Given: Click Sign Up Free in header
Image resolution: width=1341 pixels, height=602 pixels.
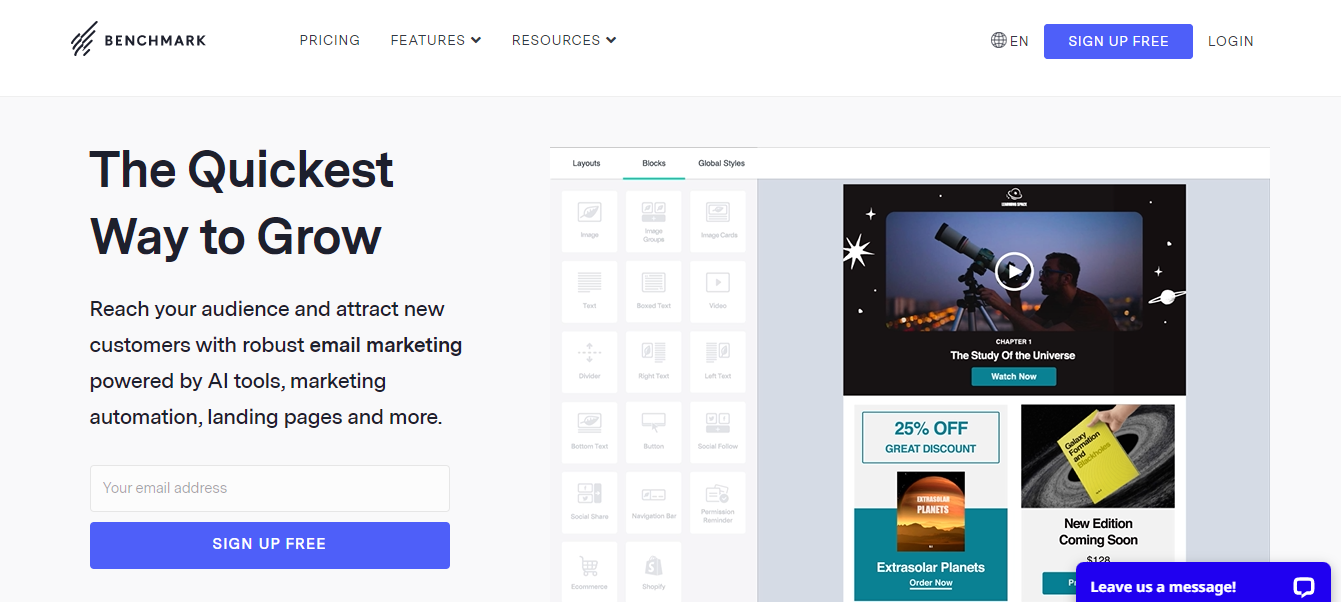Looking at the screenshot, I should tap(1118, 41).
